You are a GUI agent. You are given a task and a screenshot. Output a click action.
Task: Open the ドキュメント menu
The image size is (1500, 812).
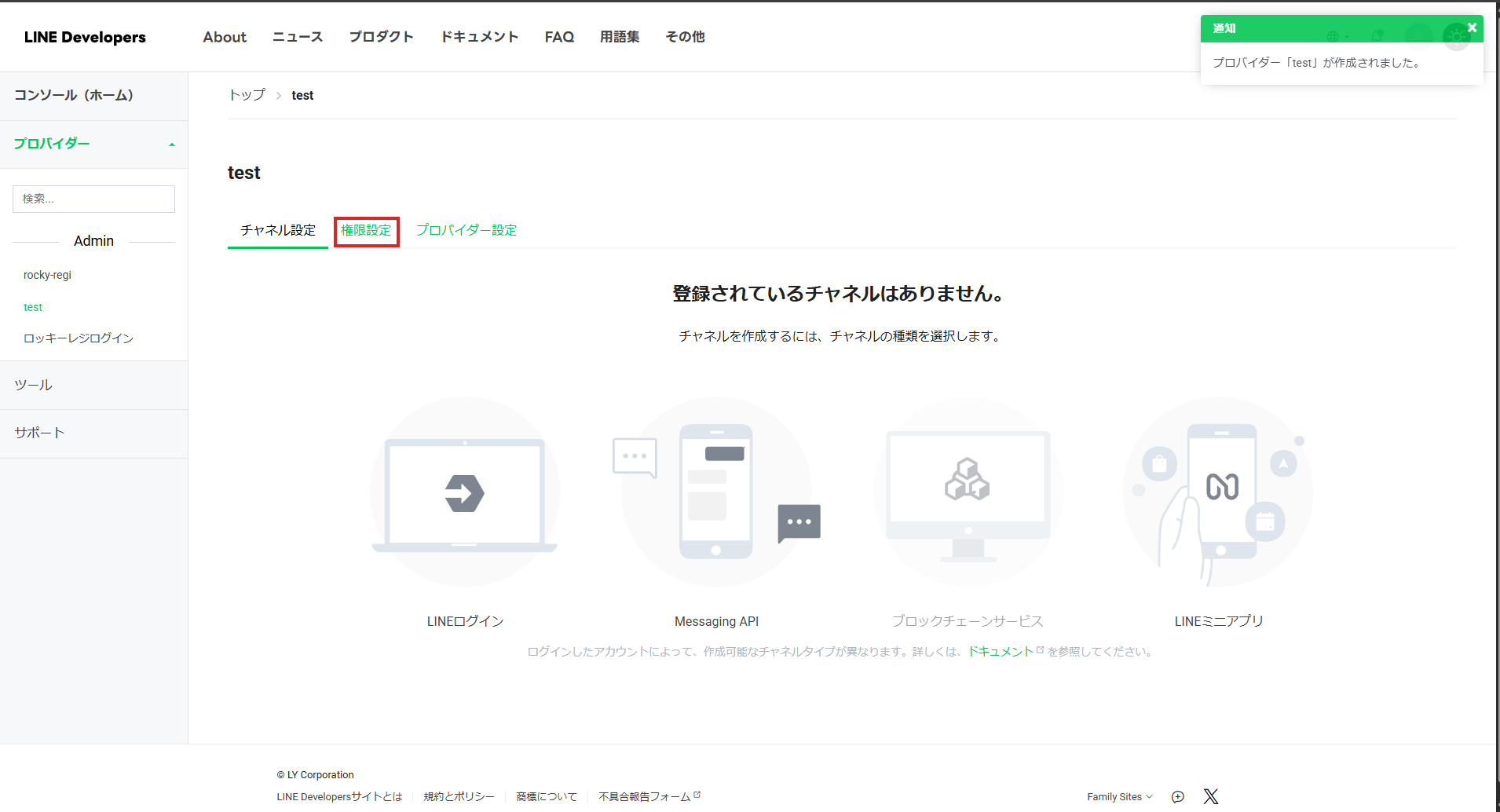tap(480, 37)
